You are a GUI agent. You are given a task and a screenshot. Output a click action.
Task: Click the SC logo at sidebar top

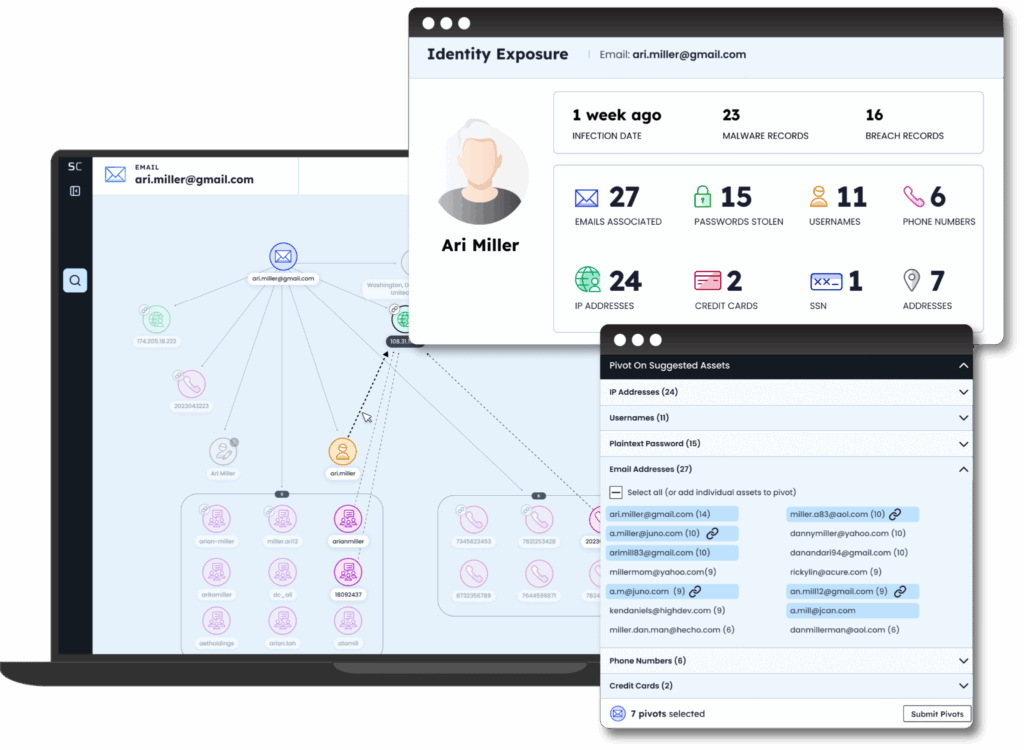(75, 167)
